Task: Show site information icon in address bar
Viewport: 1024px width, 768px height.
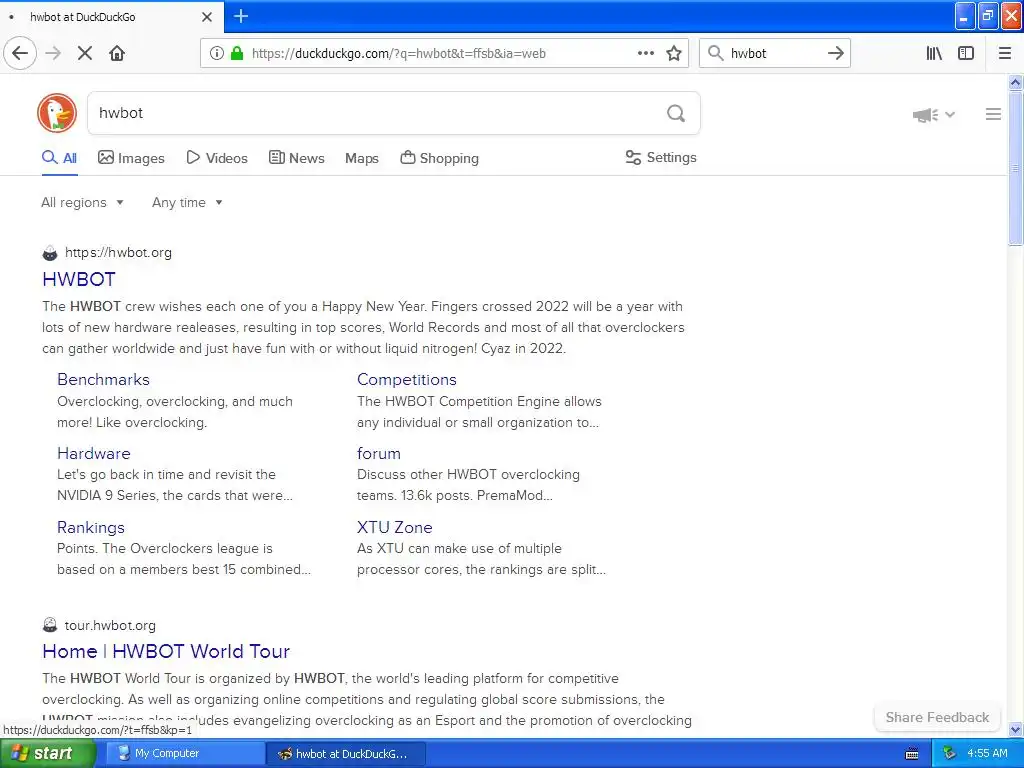Action: click(x=216, y=53)
